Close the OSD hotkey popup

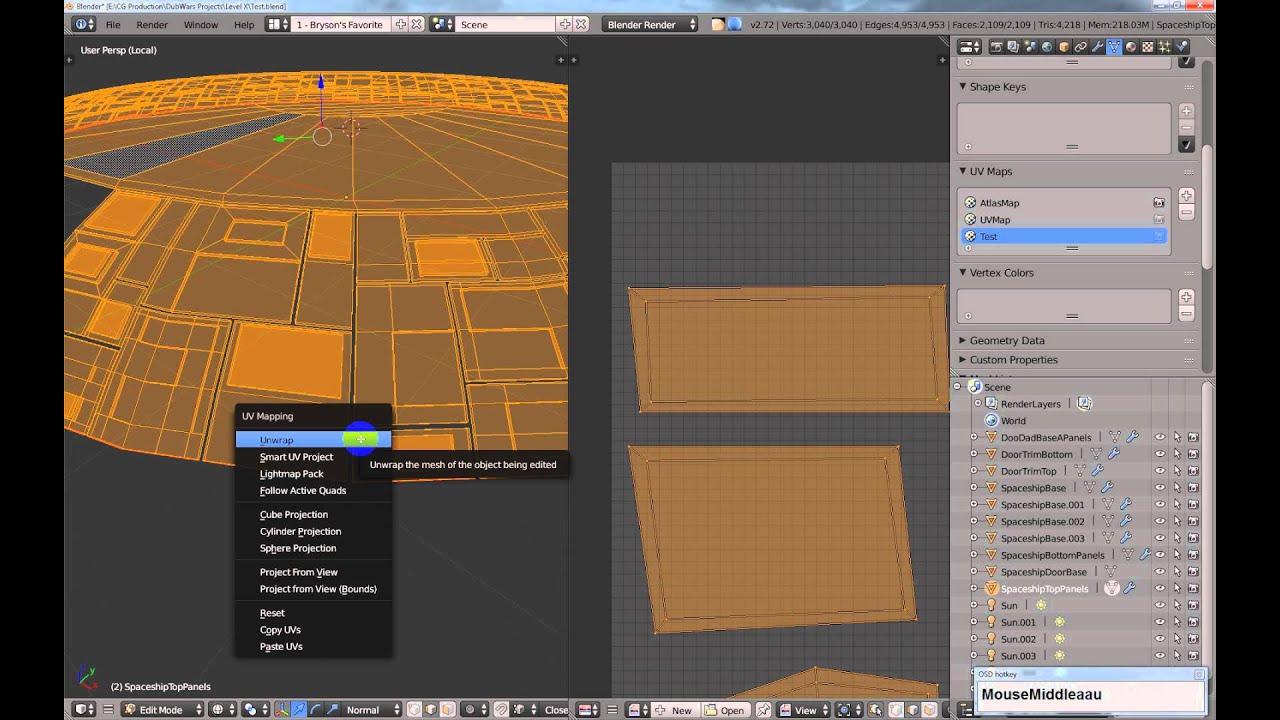pyautogui.click(x=1199, y=675)
